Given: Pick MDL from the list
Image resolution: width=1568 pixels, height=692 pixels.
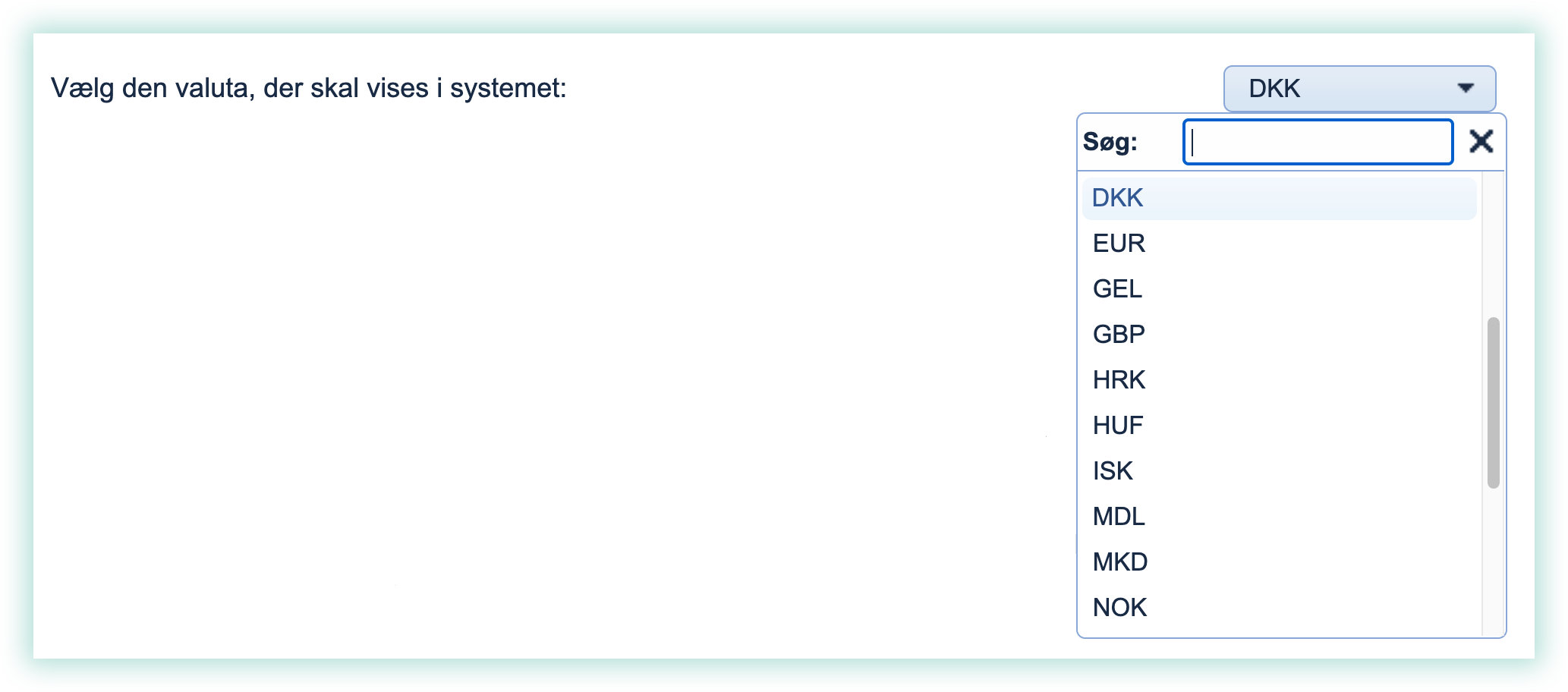Looking at the screenshot, I should click(x=1118, y=517).
